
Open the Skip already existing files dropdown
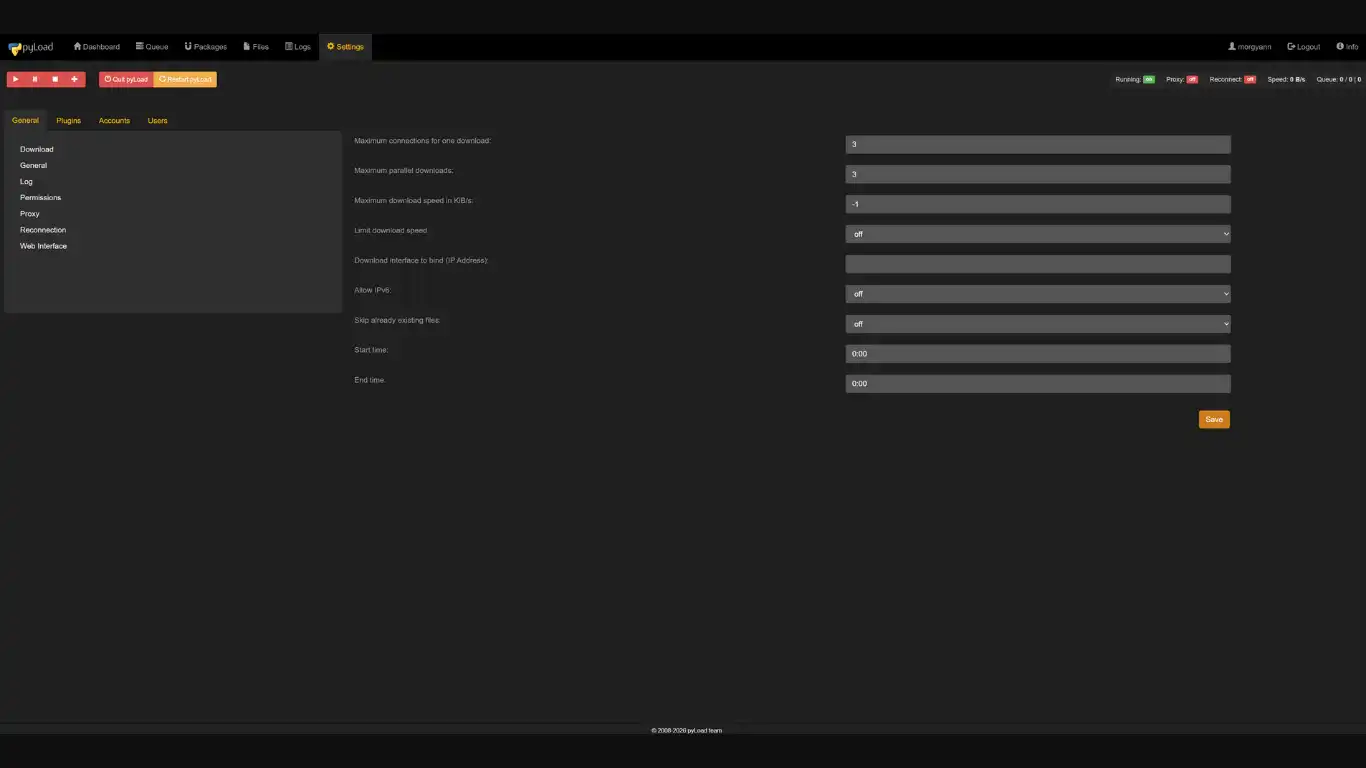[x=1037, y=324]
